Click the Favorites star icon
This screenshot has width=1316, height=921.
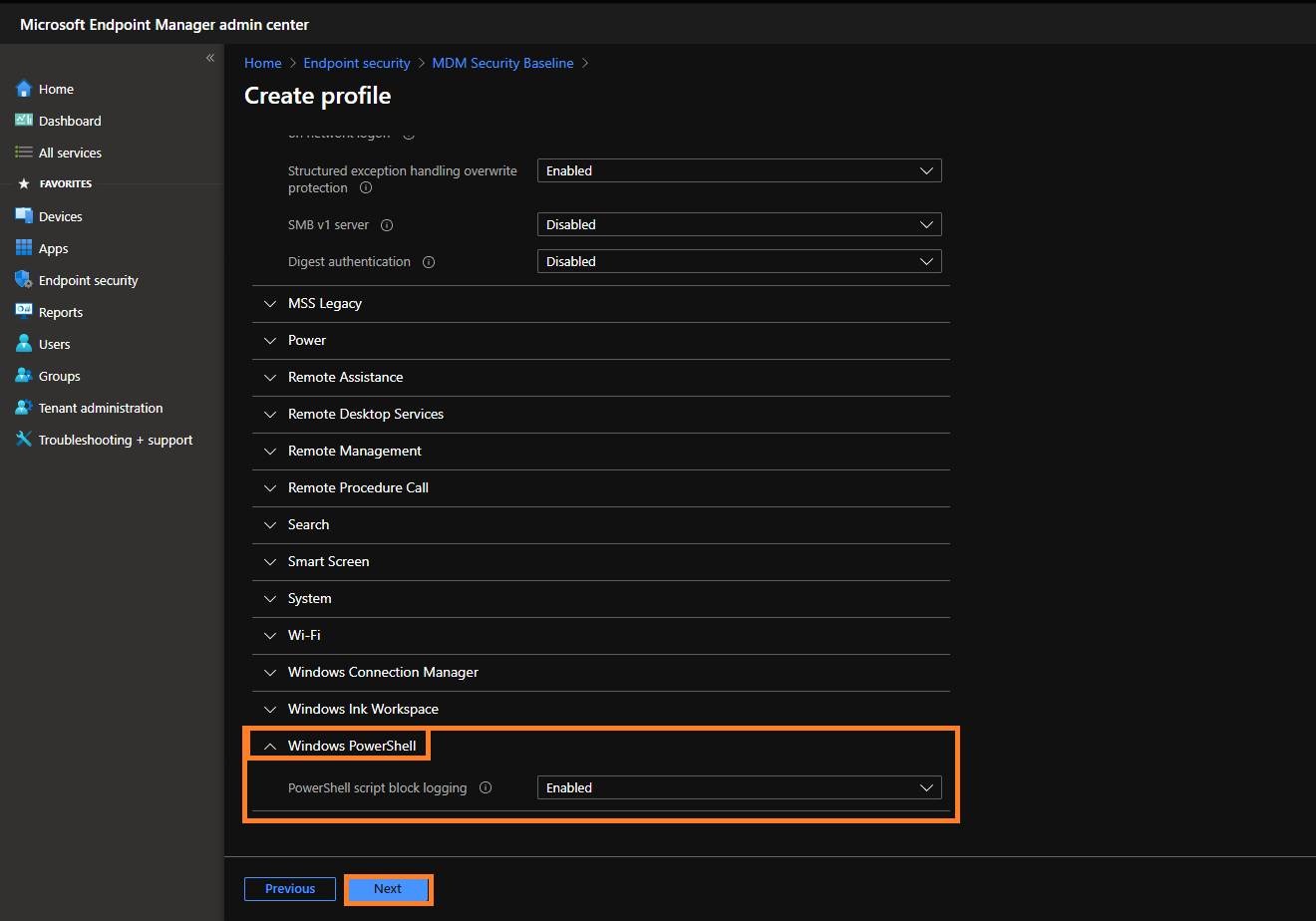(x=24, y=184)
